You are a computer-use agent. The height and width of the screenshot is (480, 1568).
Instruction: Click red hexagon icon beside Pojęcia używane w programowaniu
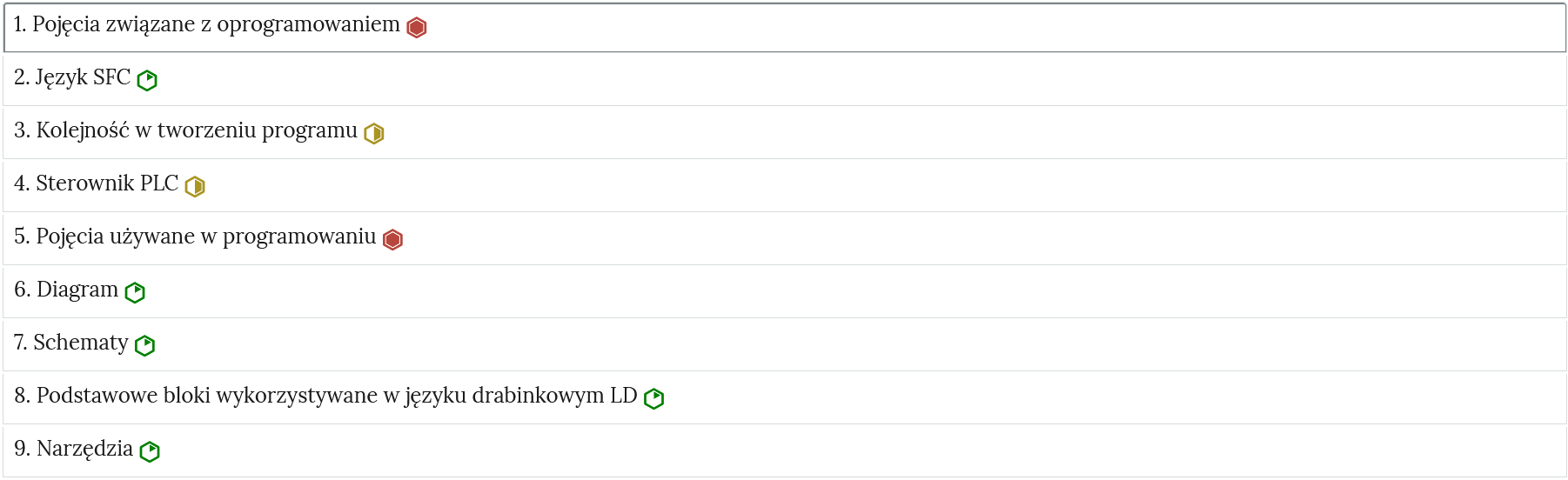(393, 240)
